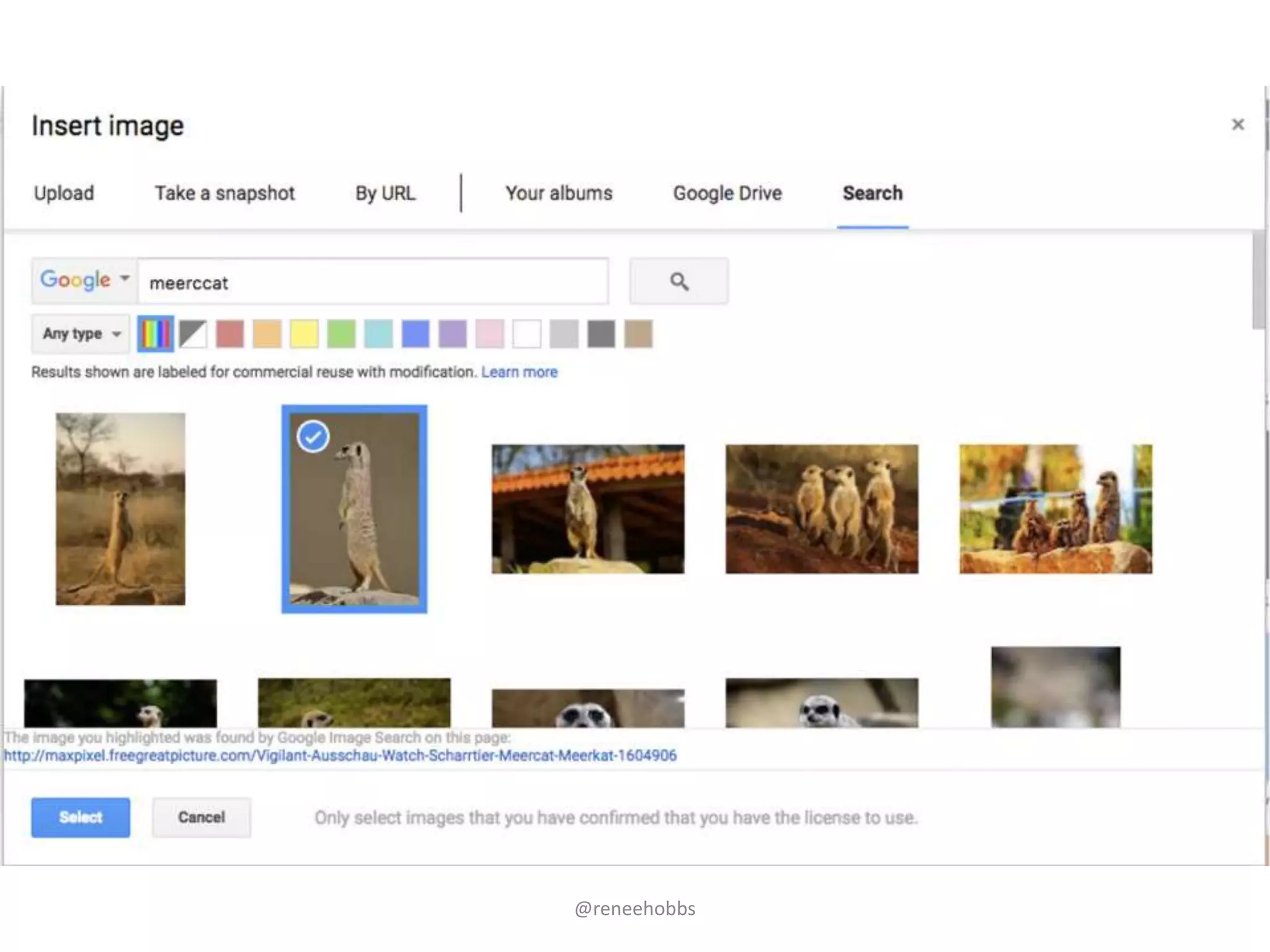Click the results vertical scrollbar thumb
This screenshot has height=952, width=1270.
(x=1258, y=281)
